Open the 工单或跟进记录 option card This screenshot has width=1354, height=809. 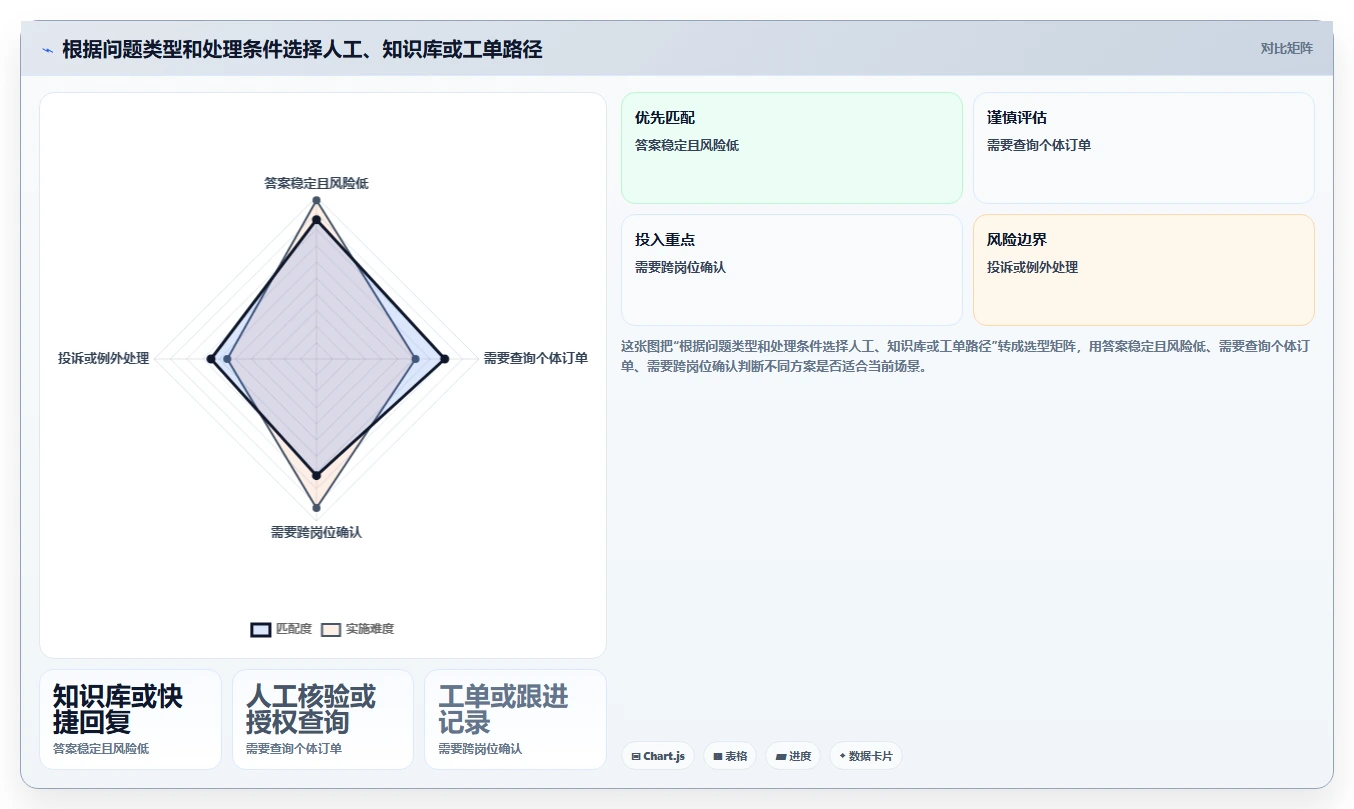click(x=515, y=719)
